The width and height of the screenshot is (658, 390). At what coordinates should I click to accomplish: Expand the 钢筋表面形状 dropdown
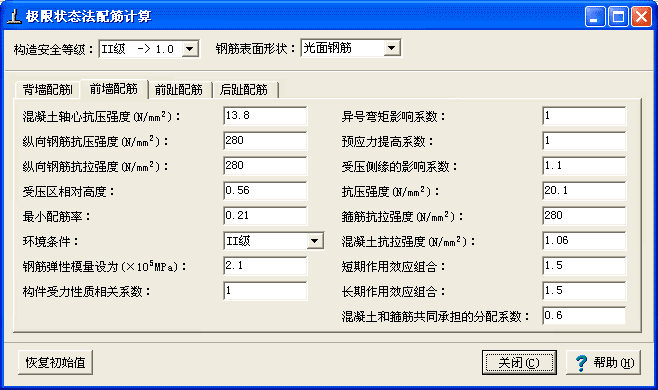click(x=392, y=48)
